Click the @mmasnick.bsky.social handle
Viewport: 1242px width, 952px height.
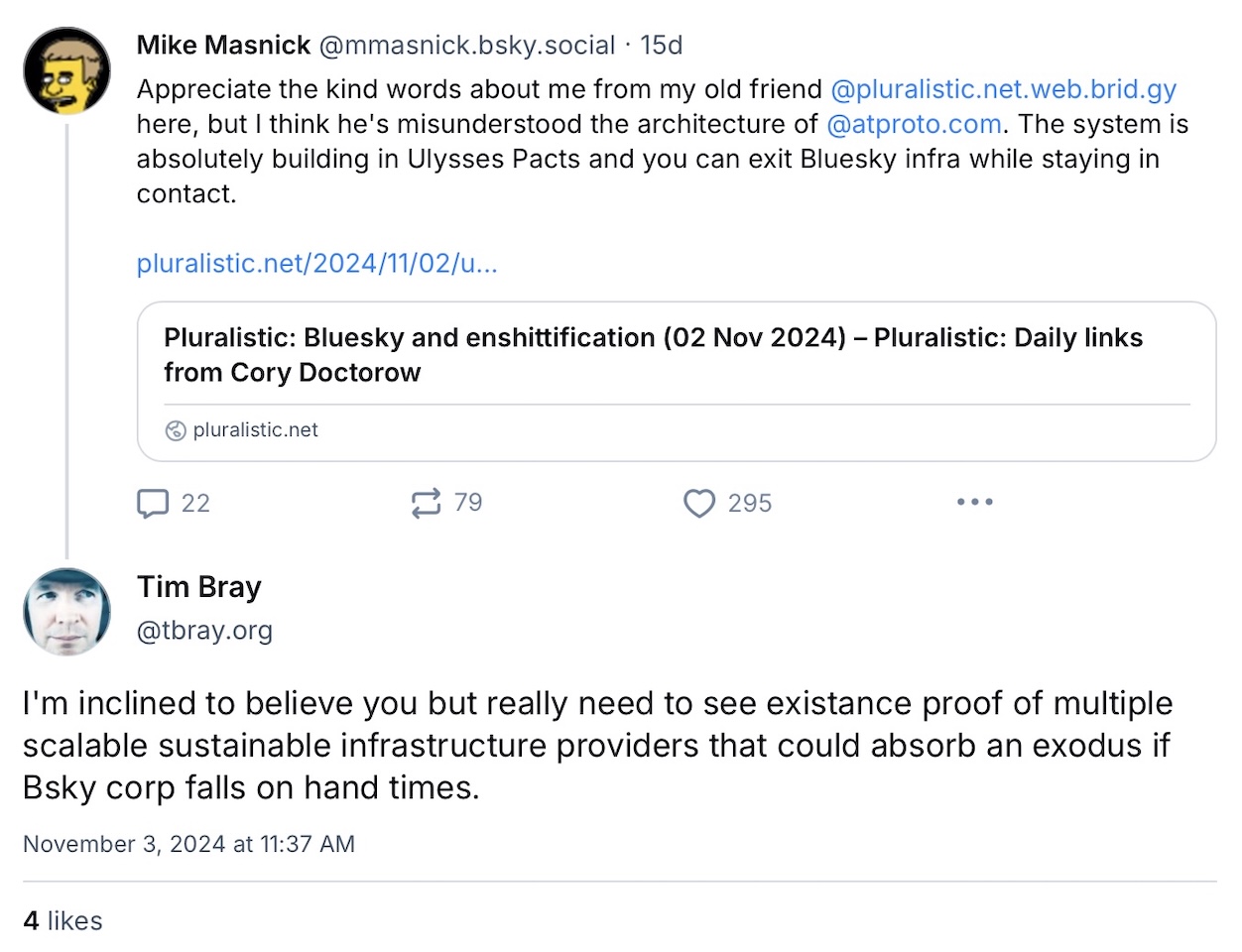(466, 45)
